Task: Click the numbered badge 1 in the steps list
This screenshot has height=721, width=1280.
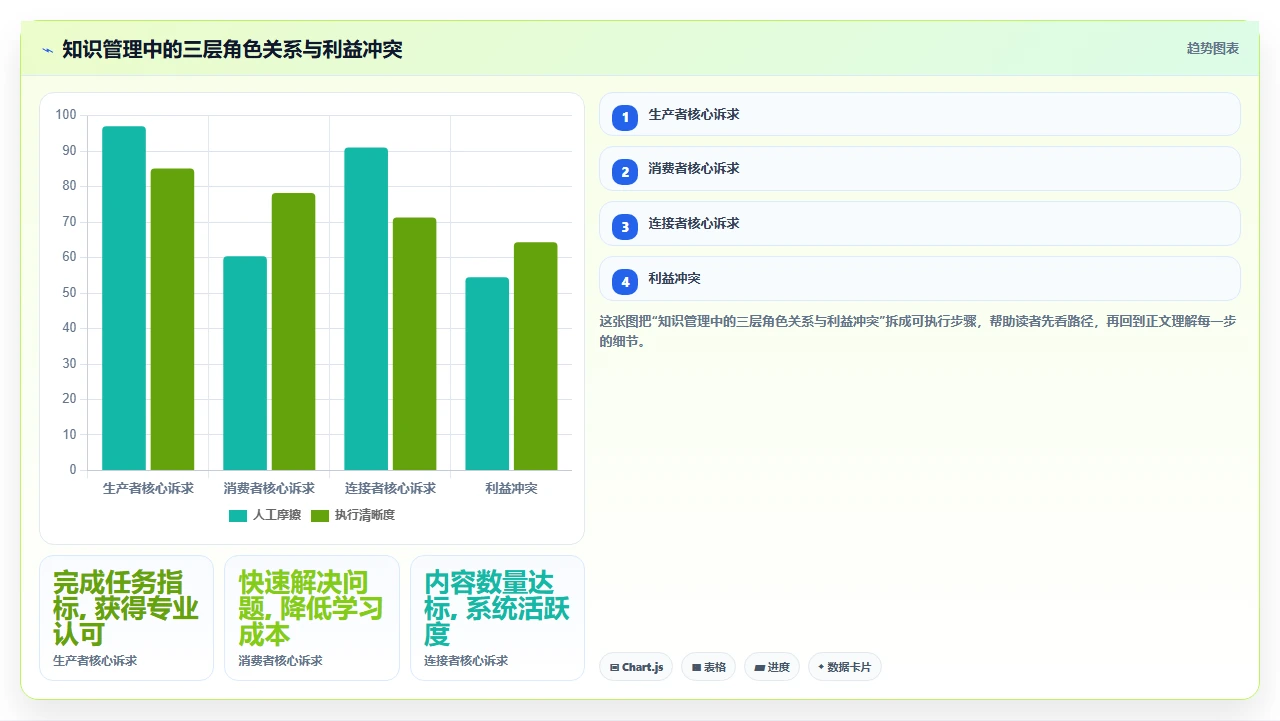Action: 625,117
